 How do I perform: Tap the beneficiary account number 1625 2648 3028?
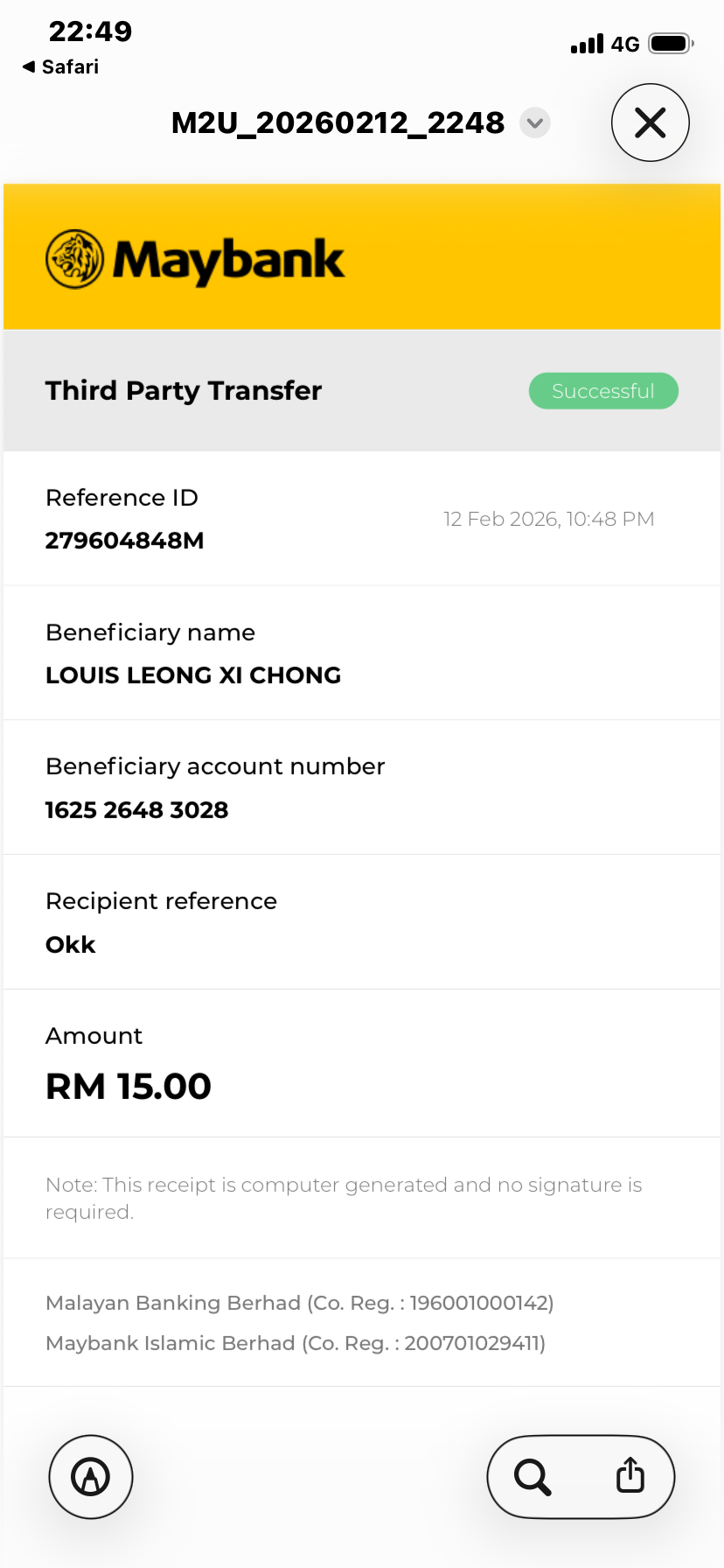(x=136, y=810)
